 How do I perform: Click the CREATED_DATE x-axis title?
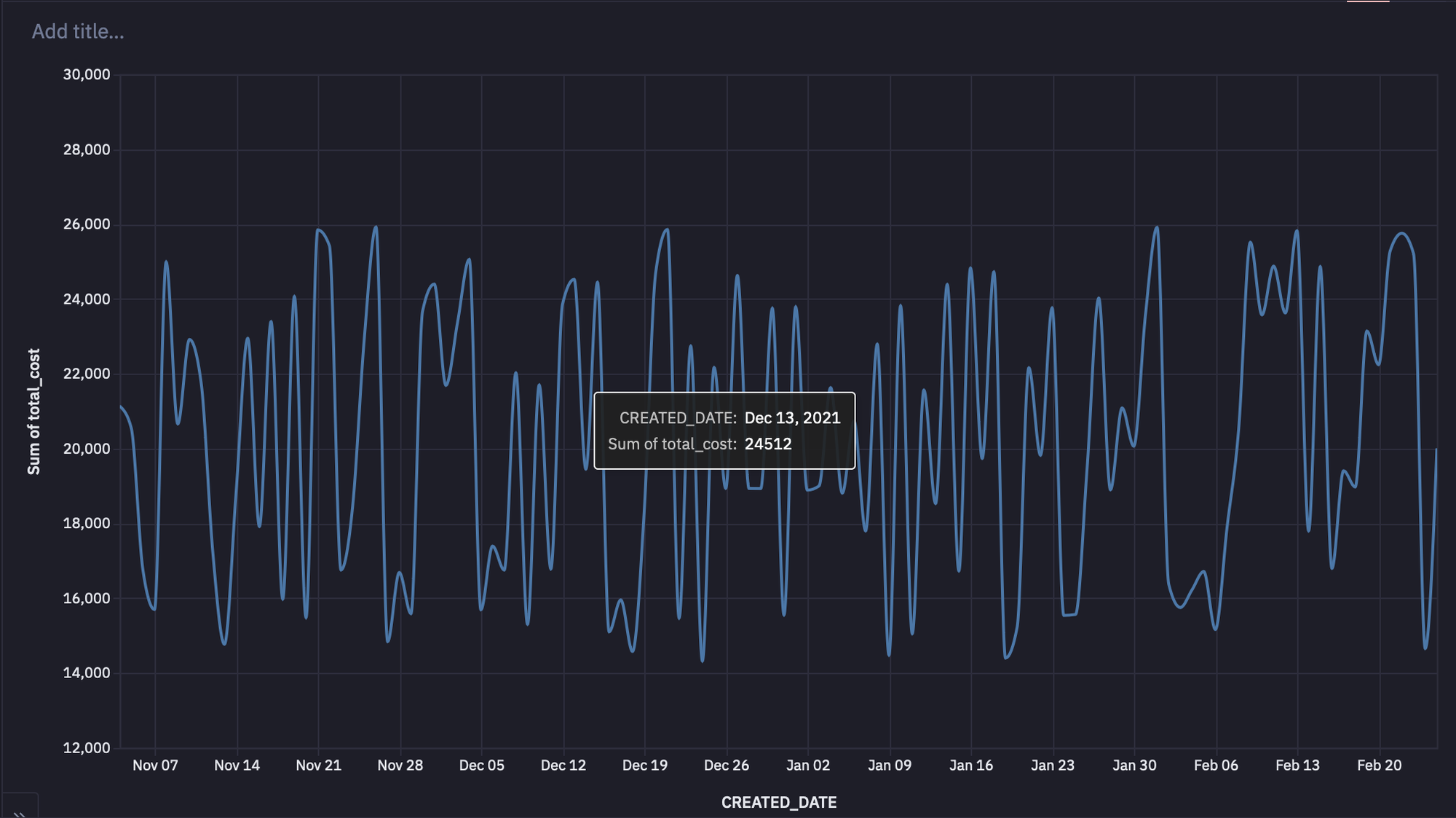[778, 802]
